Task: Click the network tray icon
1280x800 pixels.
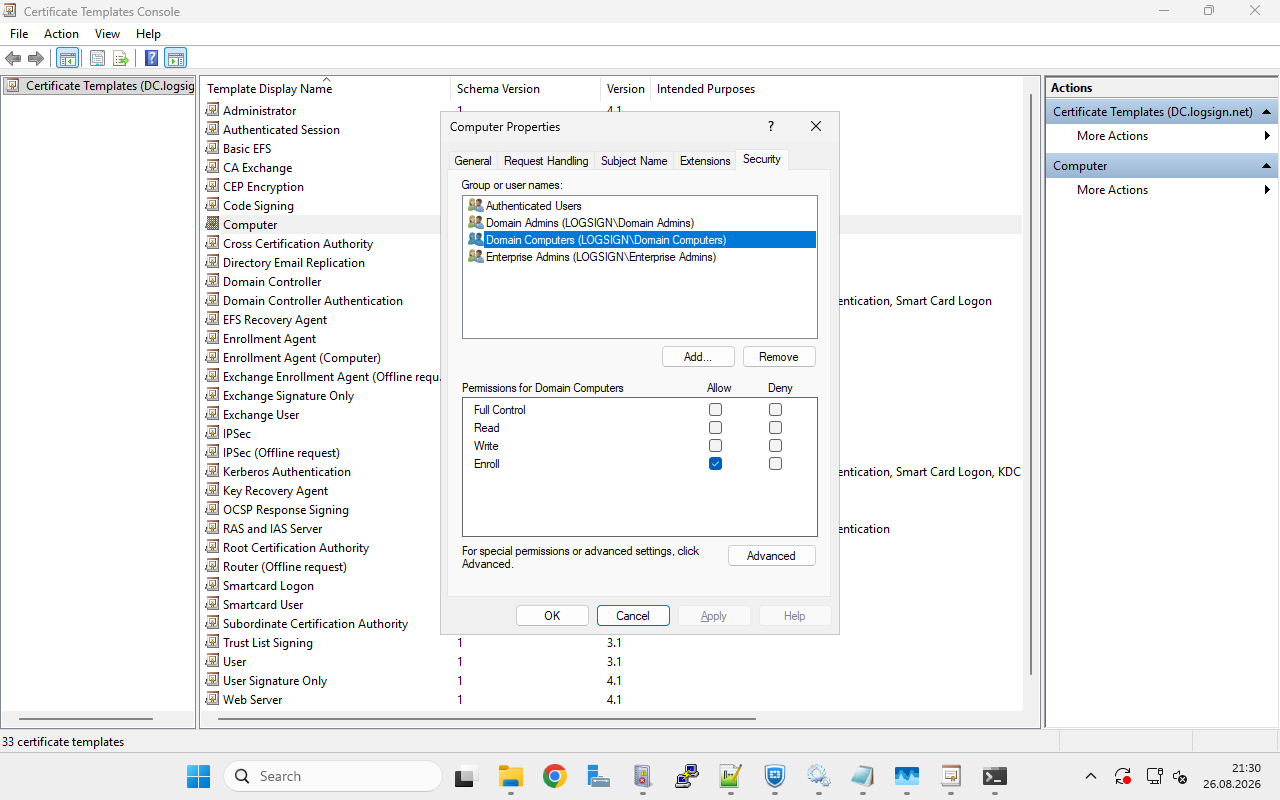Action: 1153,776
